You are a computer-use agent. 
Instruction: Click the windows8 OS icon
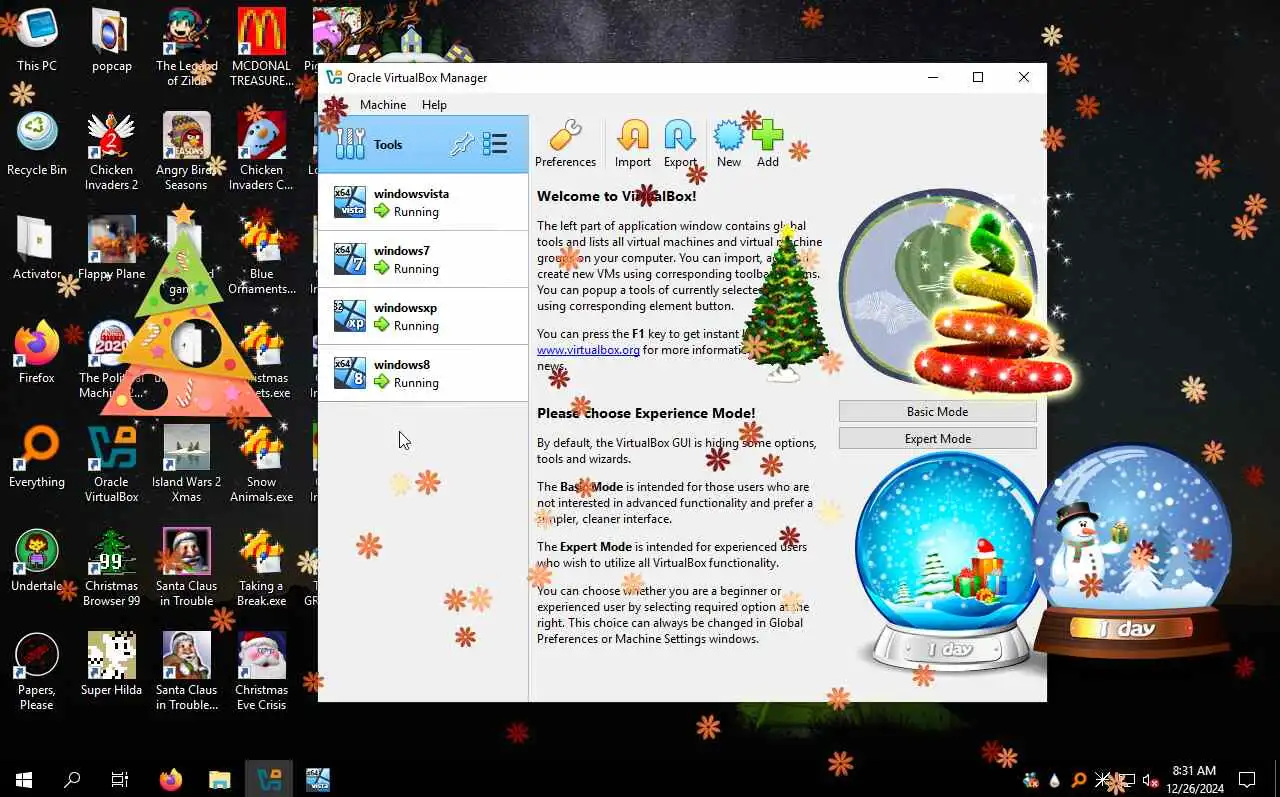pyautogui.click(x=350, y=373)
